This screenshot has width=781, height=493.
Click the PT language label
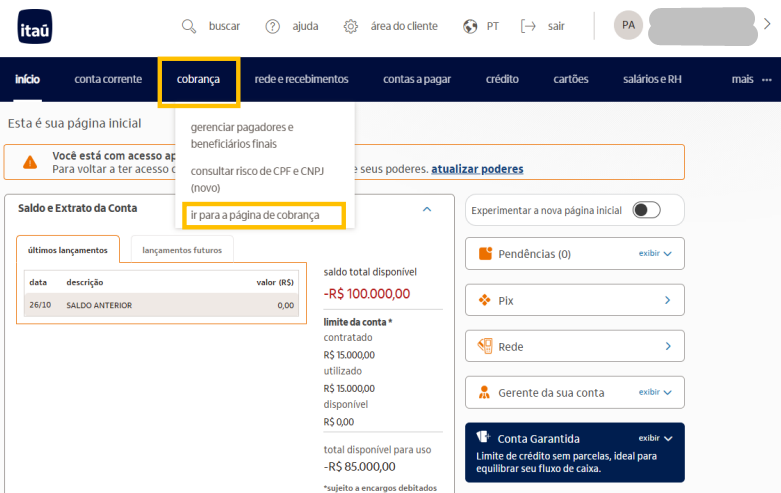[x=493, y=26]
